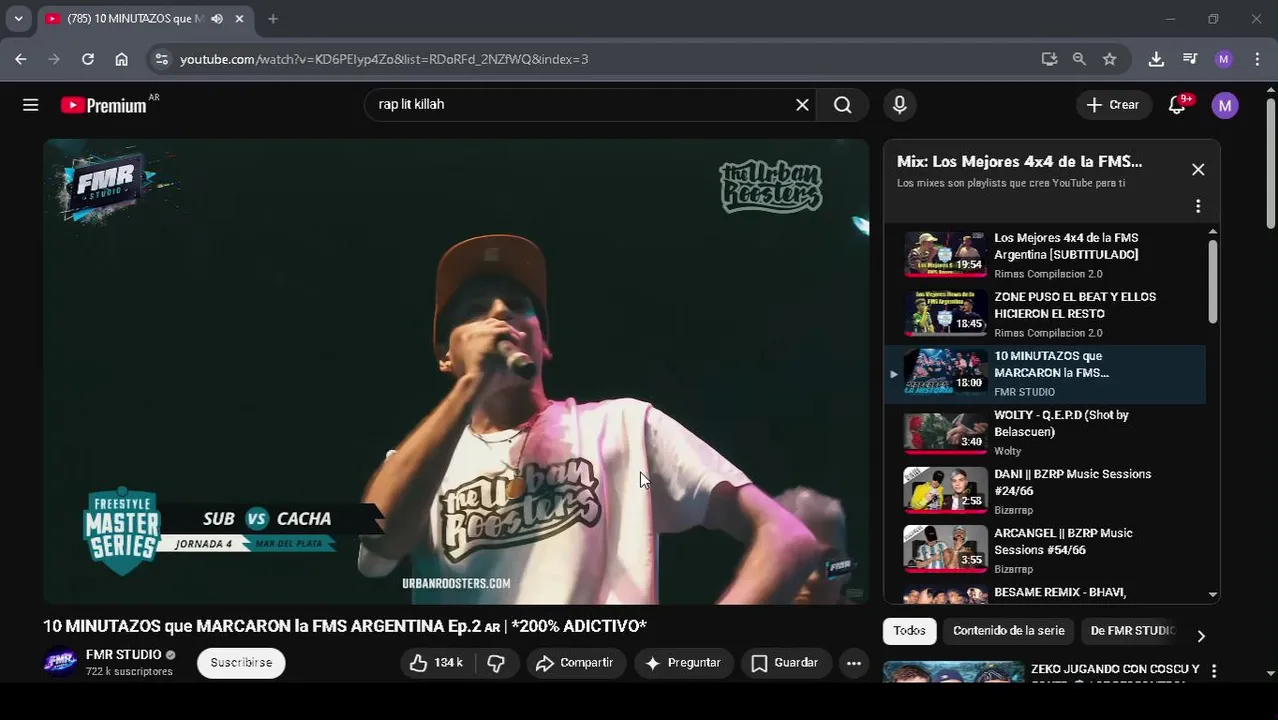The image size is (1278, 720).
Task: Play ZONE PUSO EL BEAT playlist item
Action: (1045, 315)
